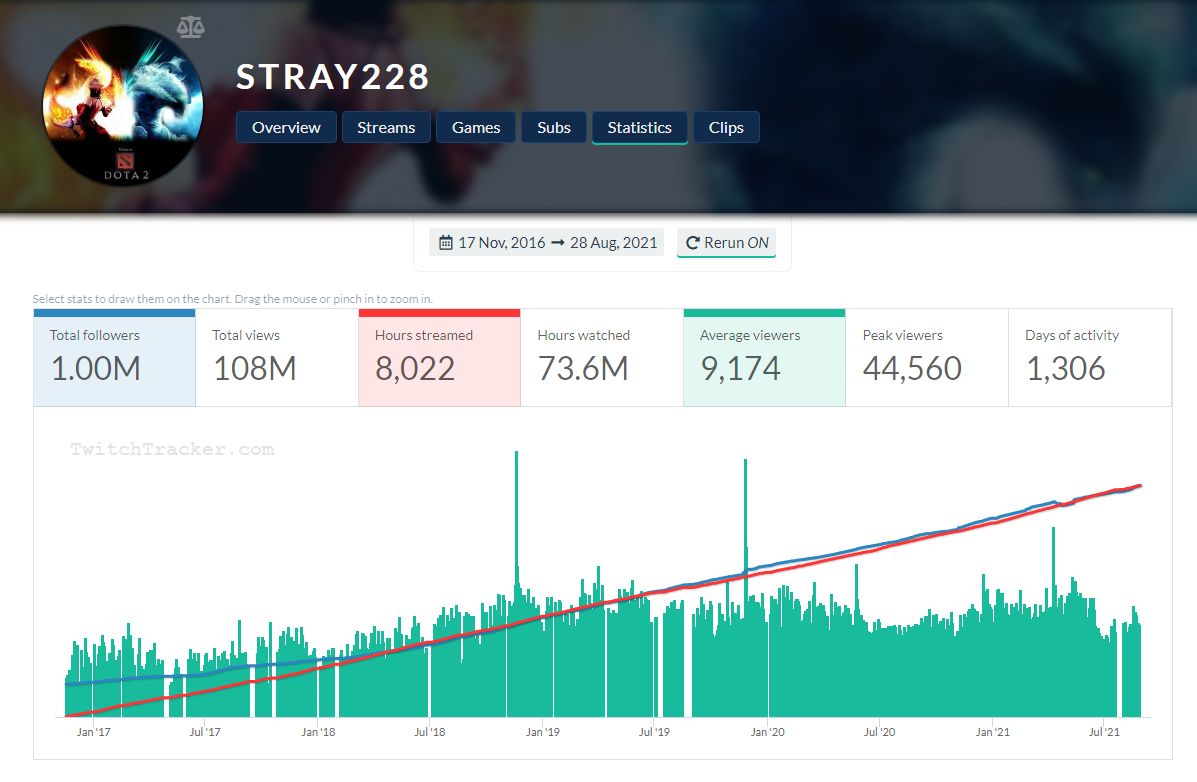This screenshot has width=1197, height=782.
Task: Open the date range picker
Action: click(x=547, y=243)
